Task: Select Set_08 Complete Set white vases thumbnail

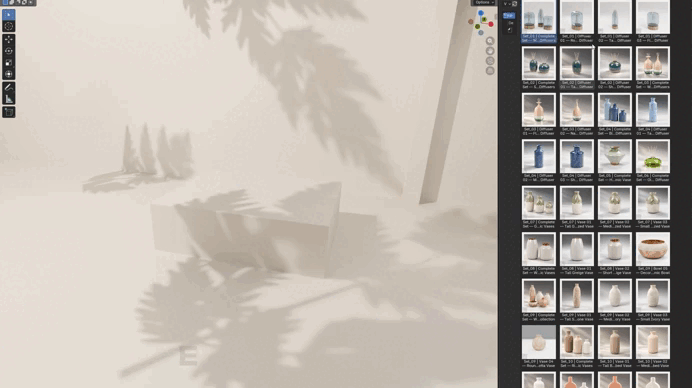Action: coord(538,253)
